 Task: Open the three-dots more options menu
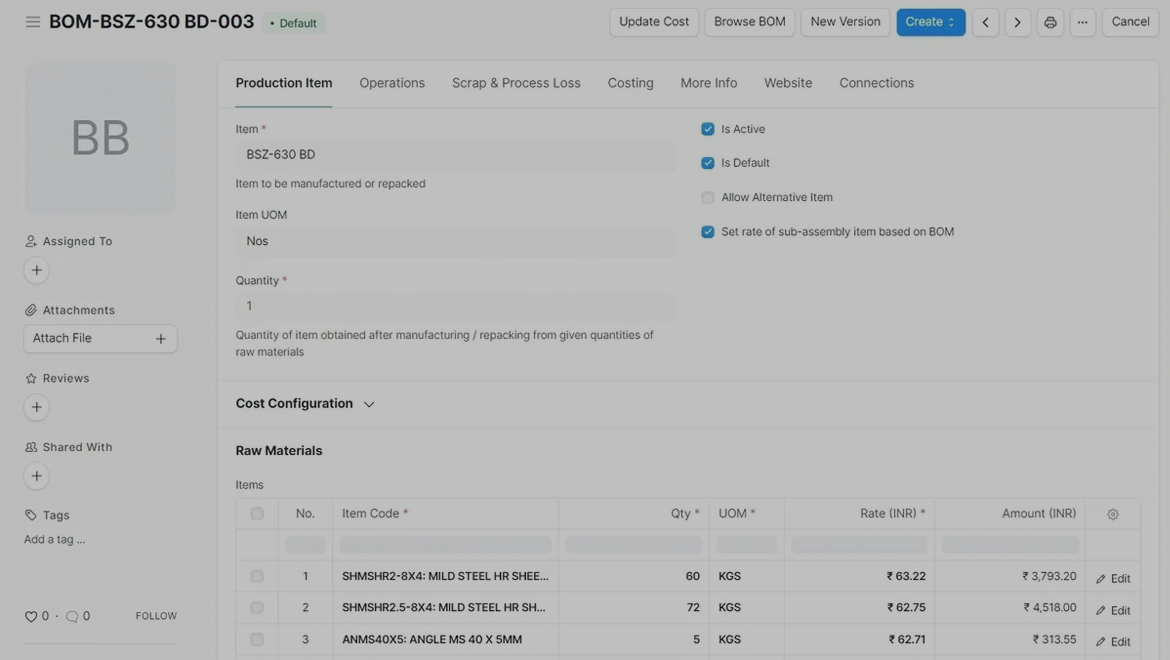point(1082,22)
